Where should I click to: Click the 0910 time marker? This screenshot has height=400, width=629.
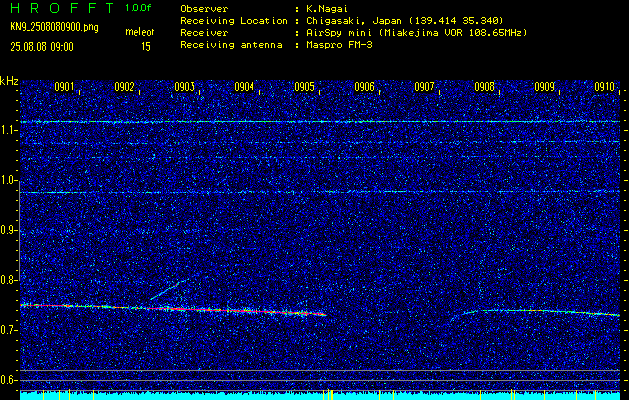(x=604, y=87)
